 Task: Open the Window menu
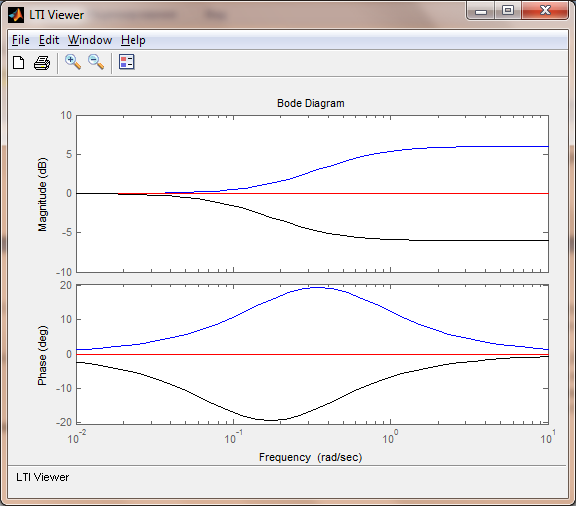point(90,40)
